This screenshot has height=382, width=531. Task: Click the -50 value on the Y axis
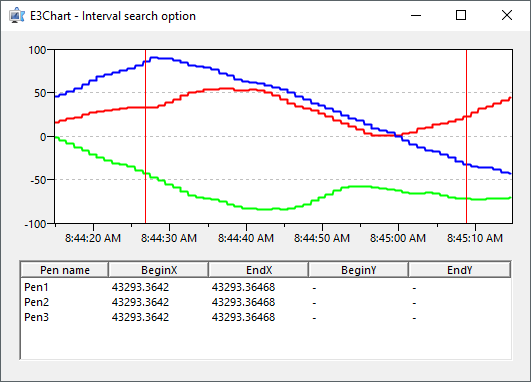click(38, 180)
